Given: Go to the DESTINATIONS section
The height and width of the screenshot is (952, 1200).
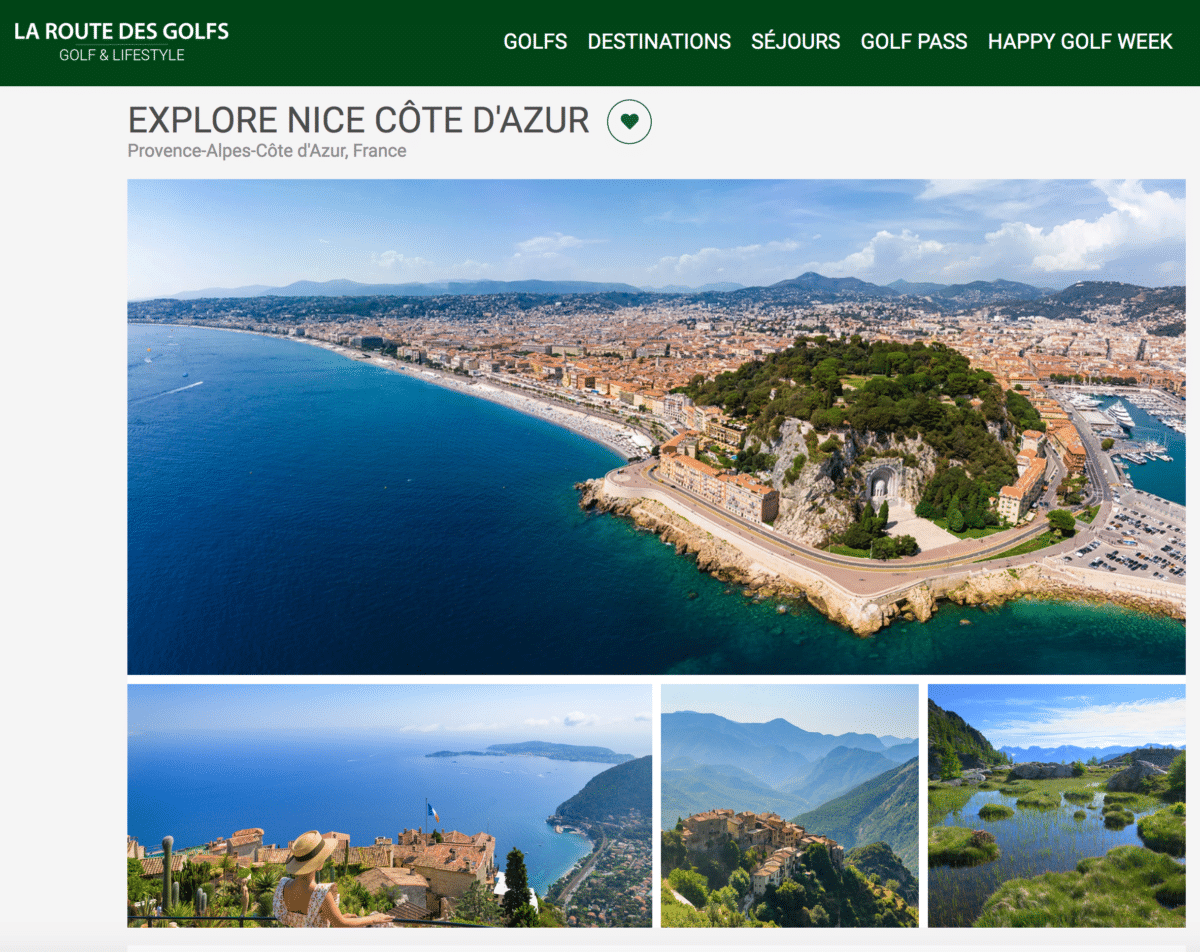Looking at the screenshot, I should pos(659,42).
